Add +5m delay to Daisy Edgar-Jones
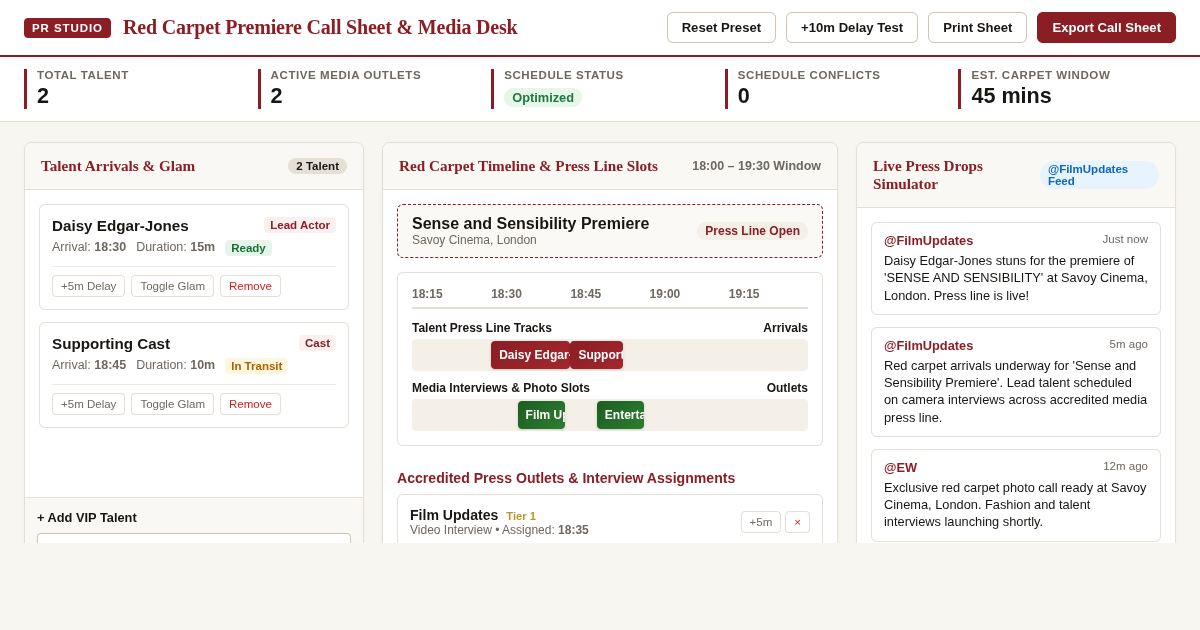This screenshot has width=1200, height=630. (x=88, y=286)
